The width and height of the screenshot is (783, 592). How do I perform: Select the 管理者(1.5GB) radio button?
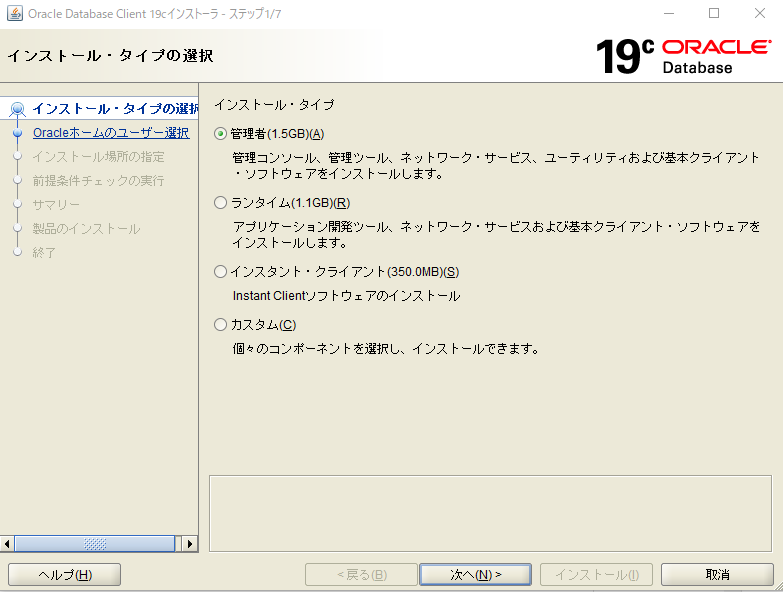[x=221, y=134]
